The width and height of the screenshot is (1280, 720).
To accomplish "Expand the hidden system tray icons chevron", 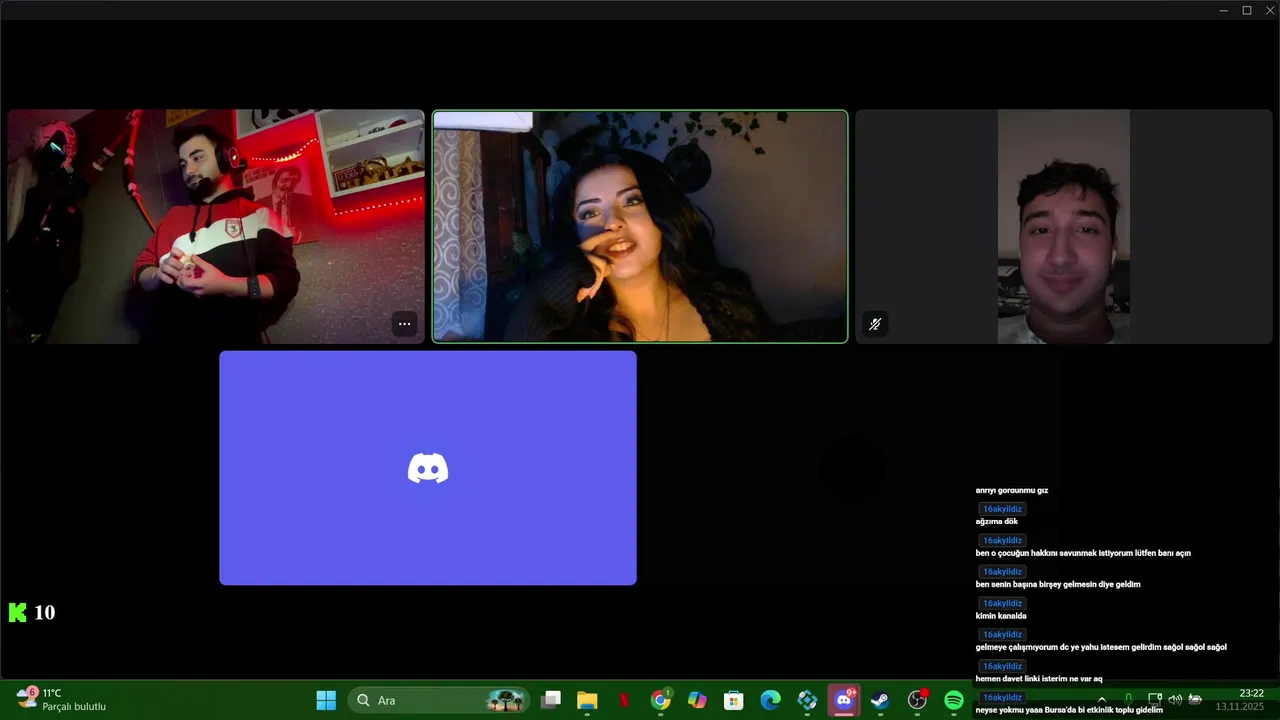I will [1102, 699].
